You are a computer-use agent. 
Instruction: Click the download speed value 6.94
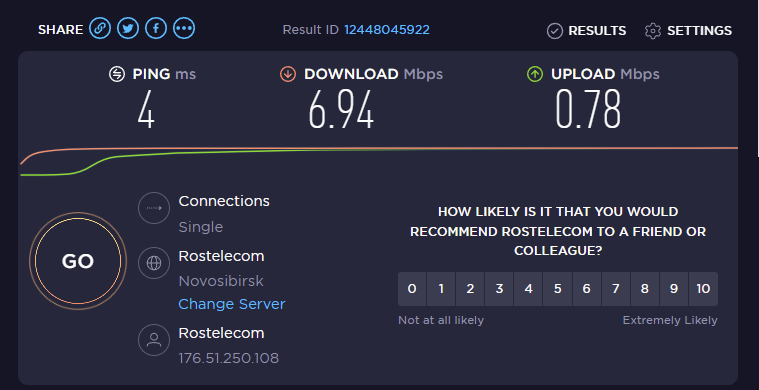click(341, 110)
